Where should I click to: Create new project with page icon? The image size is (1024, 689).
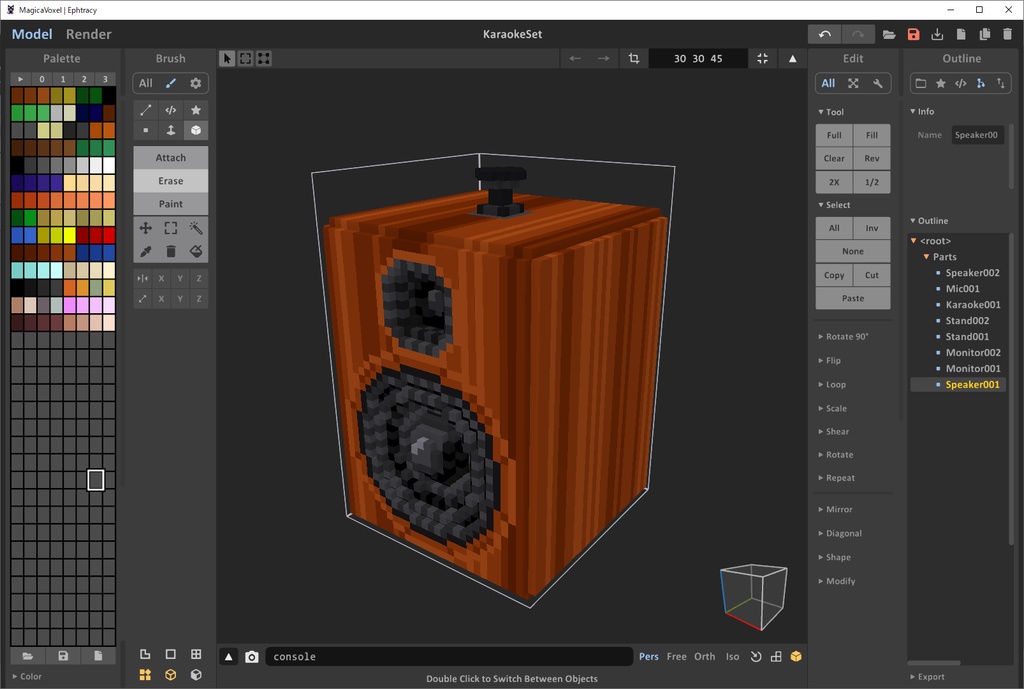pos(961,34)
